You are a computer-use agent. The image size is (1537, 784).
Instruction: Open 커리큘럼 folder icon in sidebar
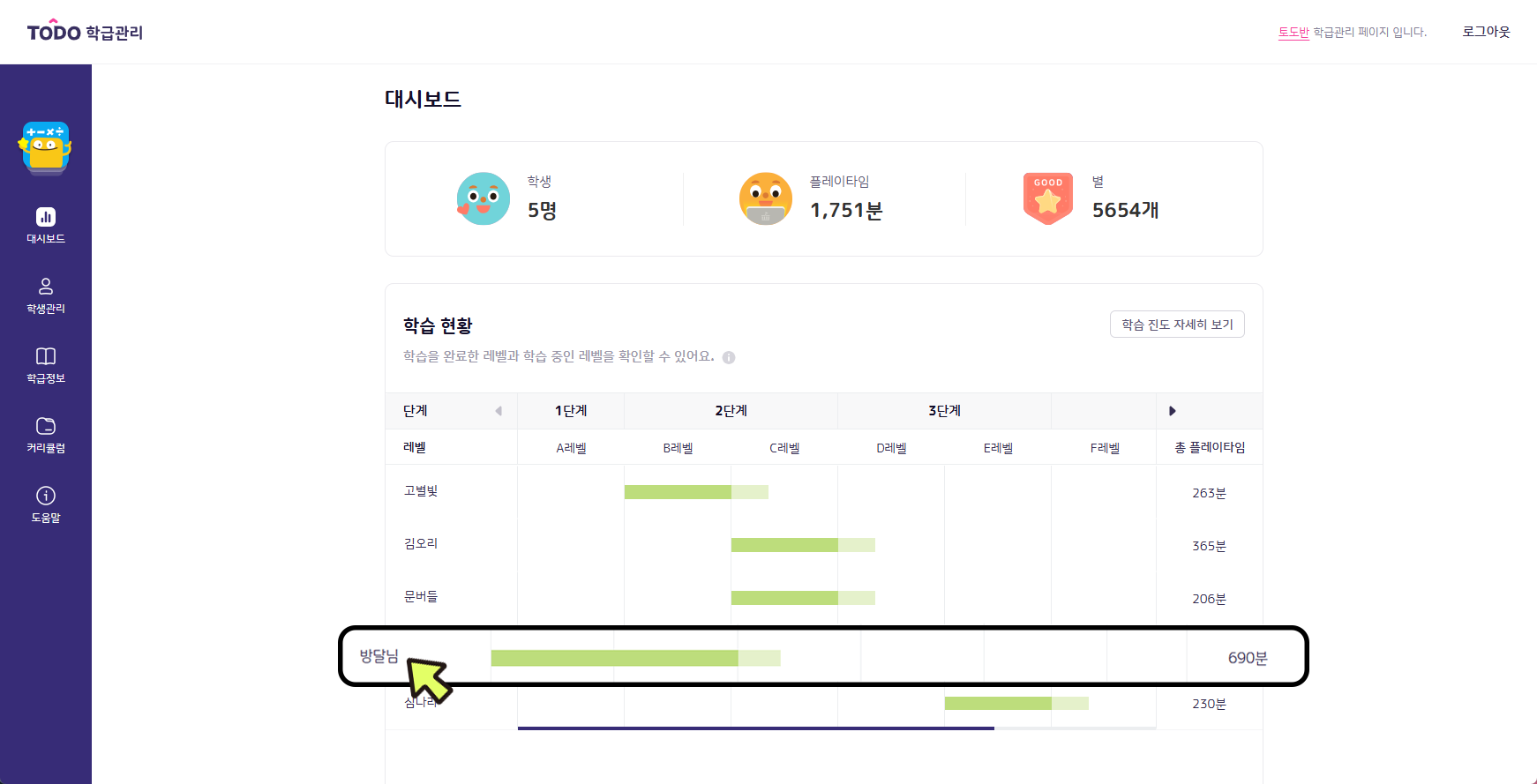[46, 426]
